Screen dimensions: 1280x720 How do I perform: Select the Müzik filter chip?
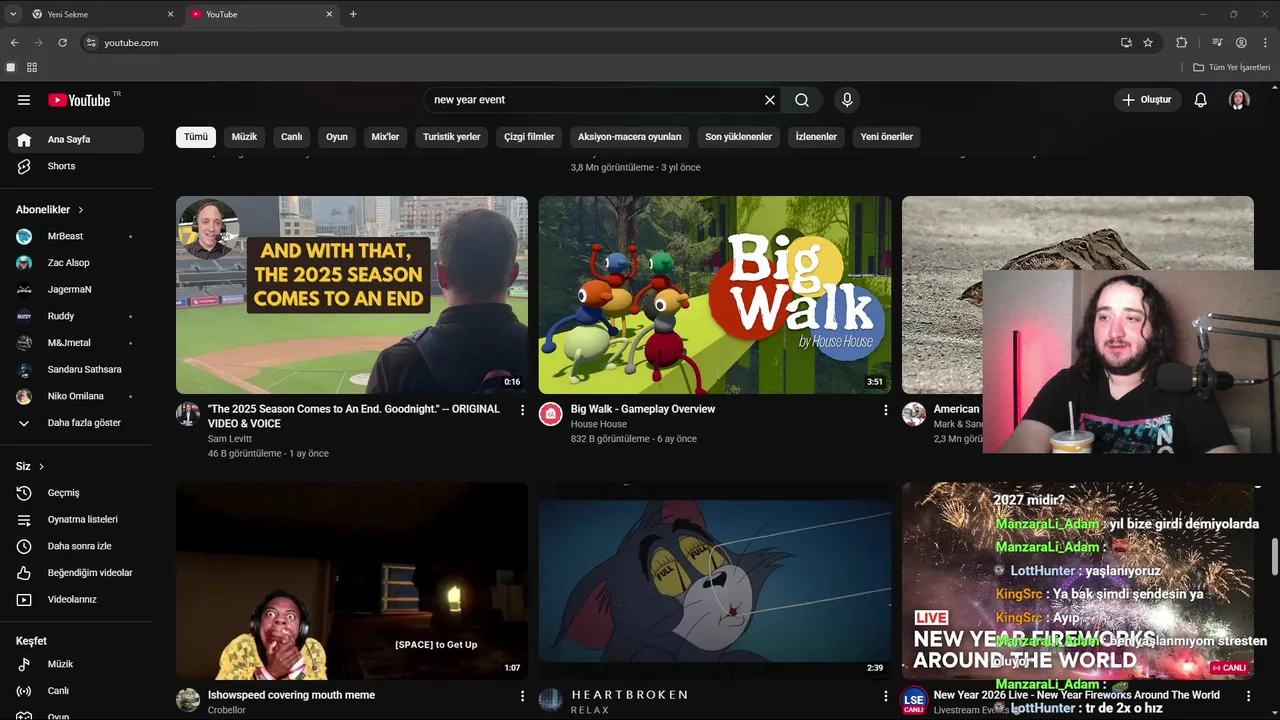point(244,137)
